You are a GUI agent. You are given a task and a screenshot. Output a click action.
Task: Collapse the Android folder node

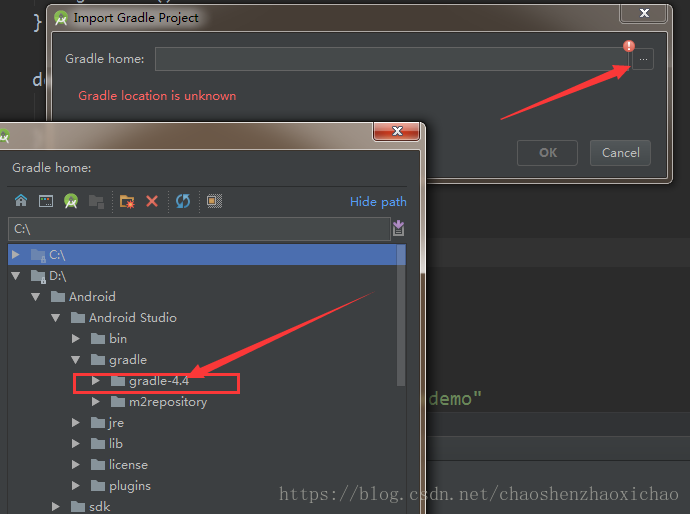pyautogui.click(x=36, y=297)
